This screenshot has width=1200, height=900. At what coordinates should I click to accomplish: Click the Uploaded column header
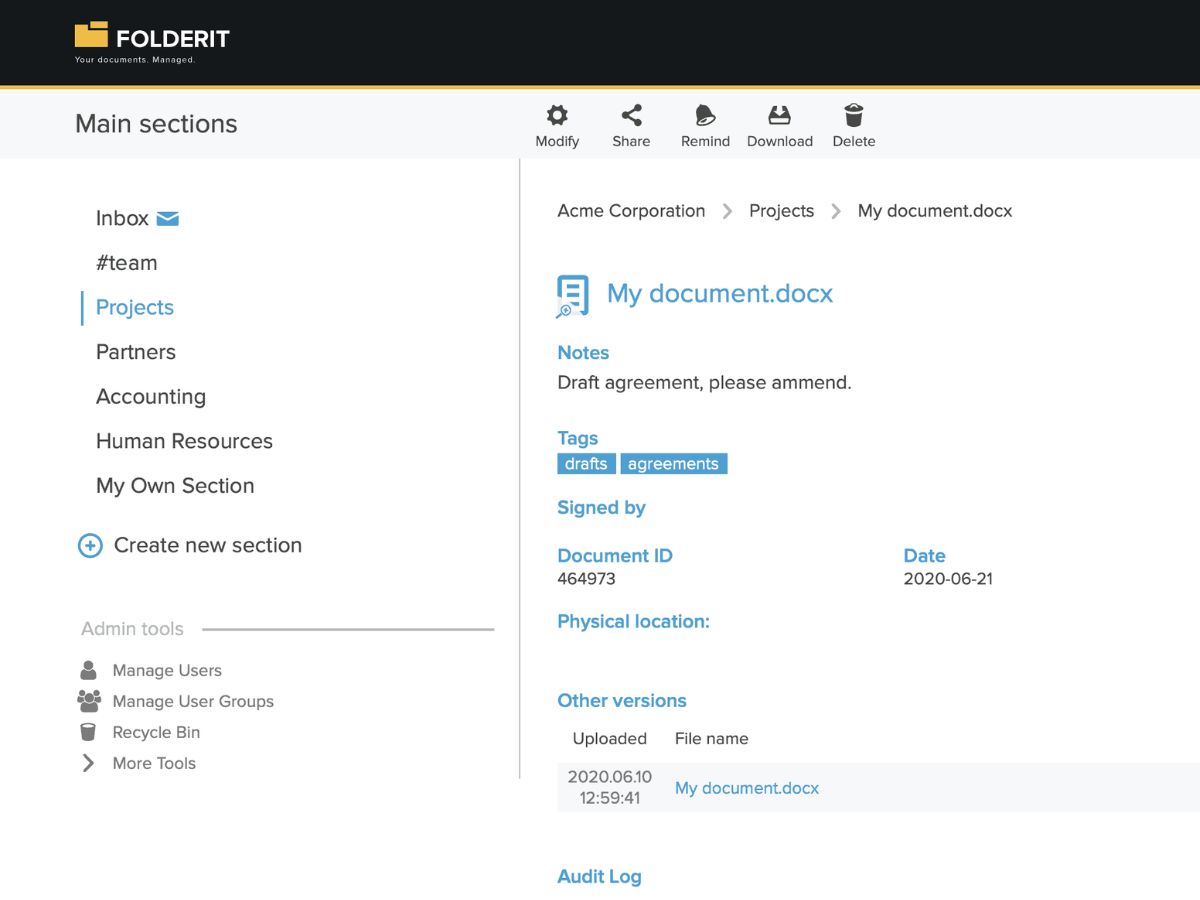coord(610,739)
